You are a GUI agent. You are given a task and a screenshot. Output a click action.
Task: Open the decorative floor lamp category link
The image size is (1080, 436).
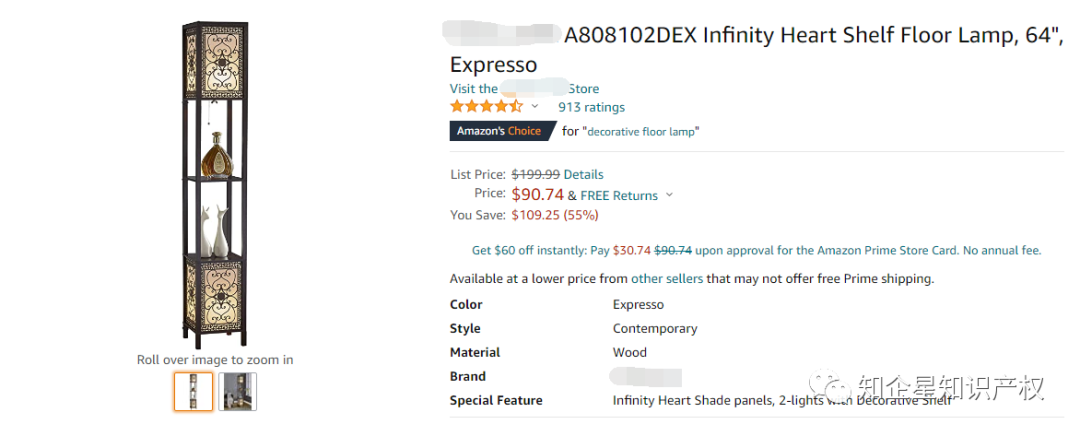coord(642,131)
